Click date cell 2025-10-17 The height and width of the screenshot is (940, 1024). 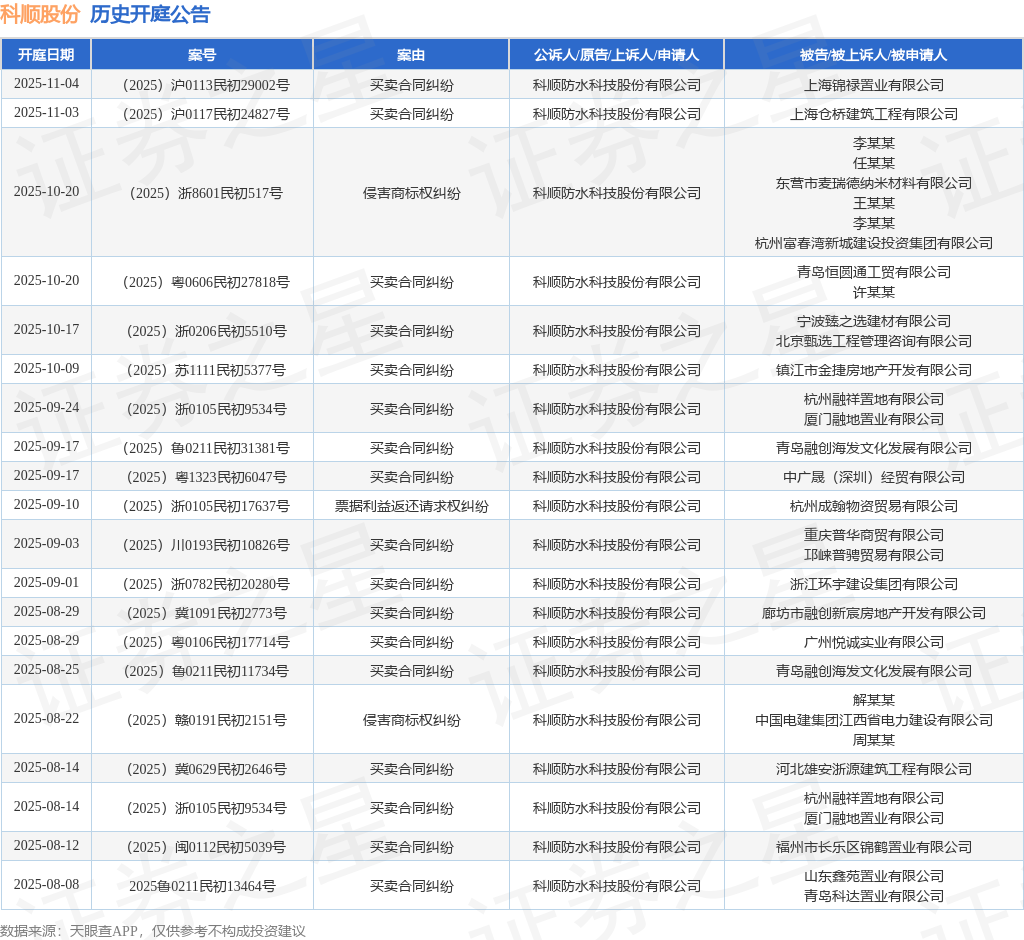[x=46, y=329]
